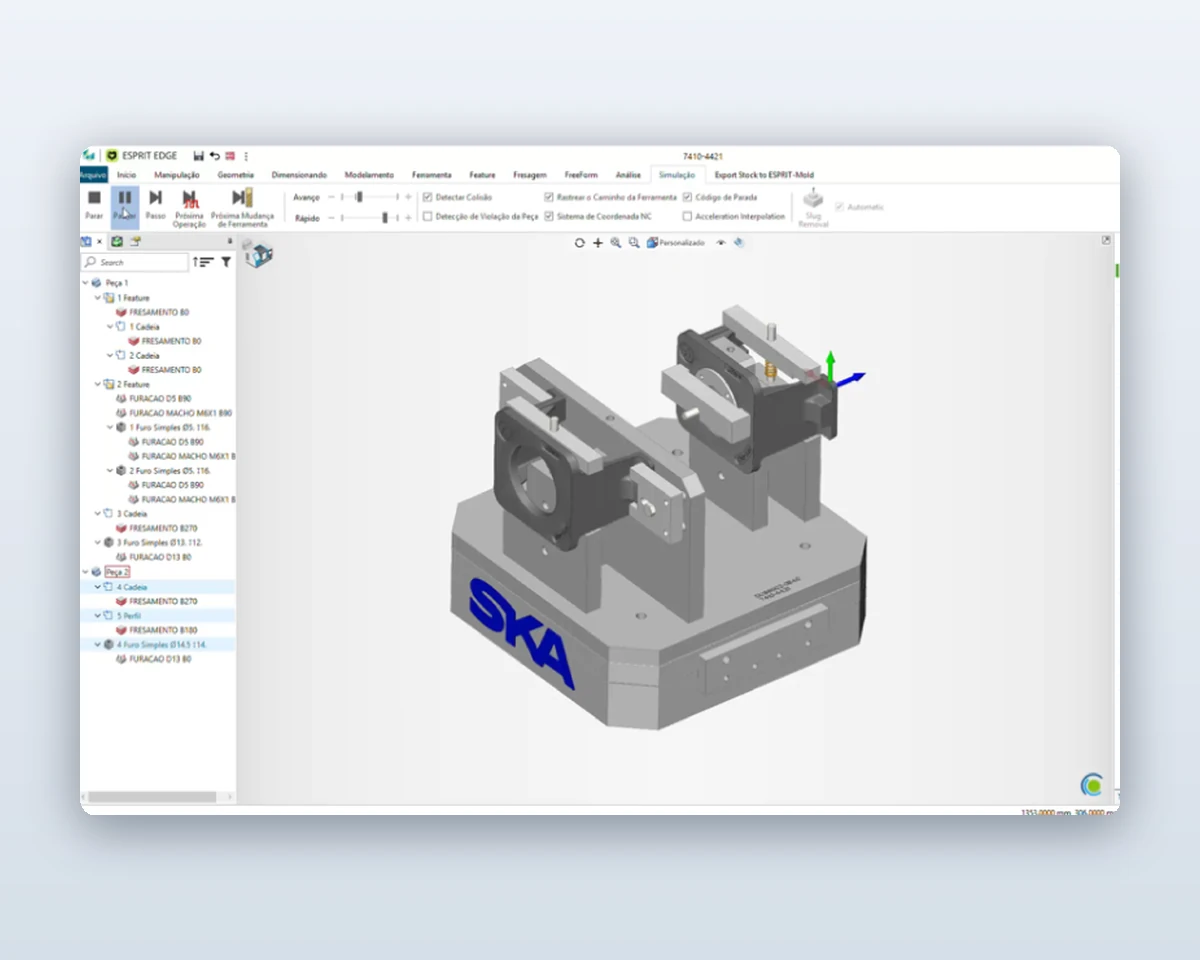The width and height of the screenshot is (1200, 960).
Task: Toggle Rastrear o Caminho da Ferramenta
Action: [549, 197]
